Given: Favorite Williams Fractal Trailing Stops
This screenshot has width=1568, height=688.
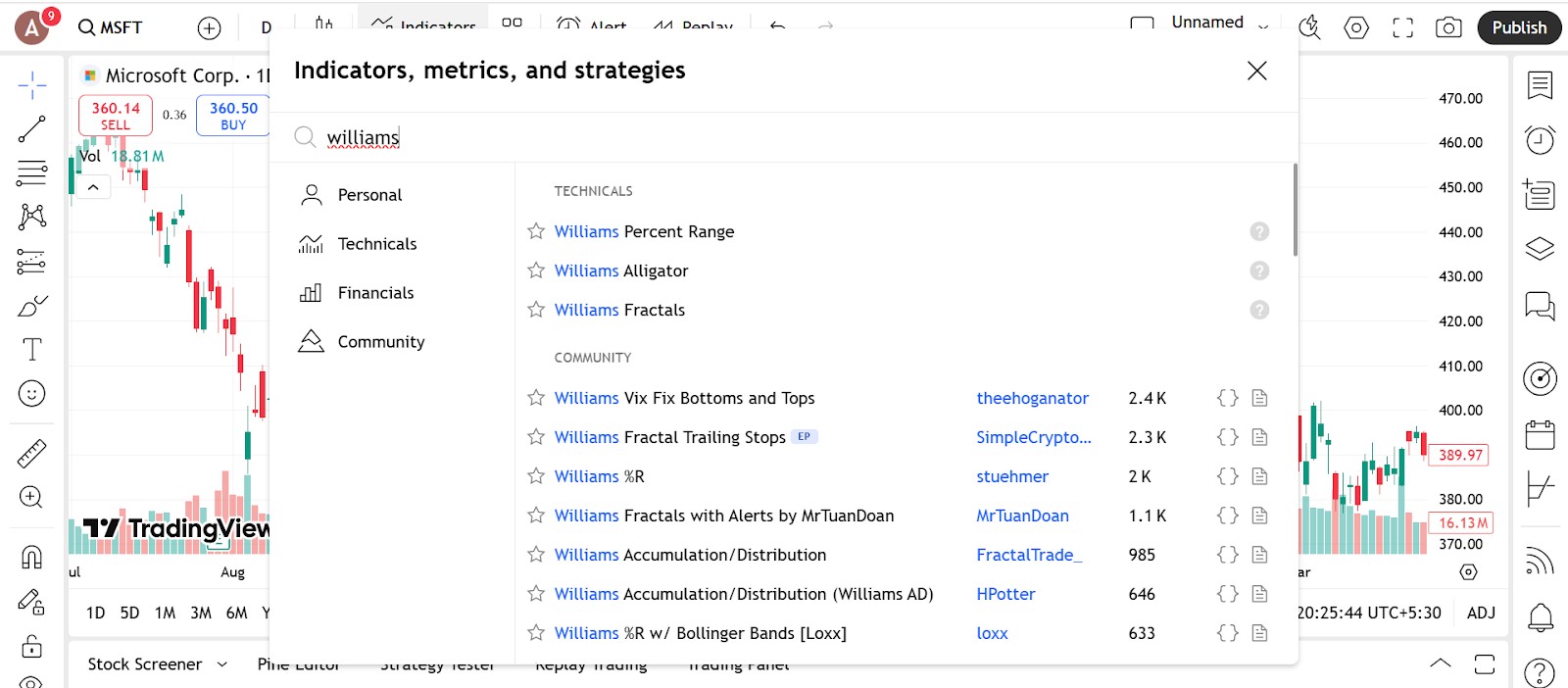Looking at the screenshot, I should (x=536, y=437).
